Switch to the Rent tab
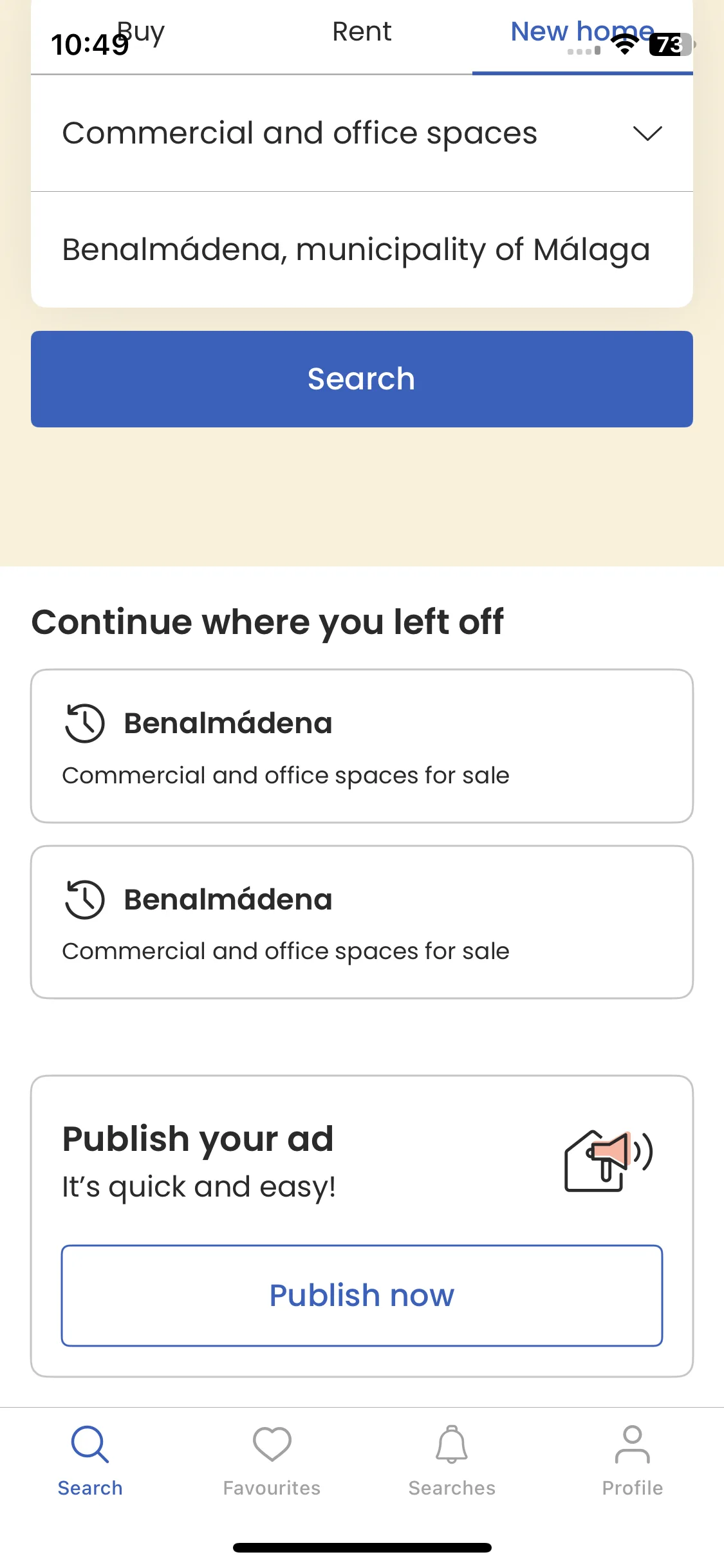Viewport: 724px width, 1568px height. coord(362,32)
